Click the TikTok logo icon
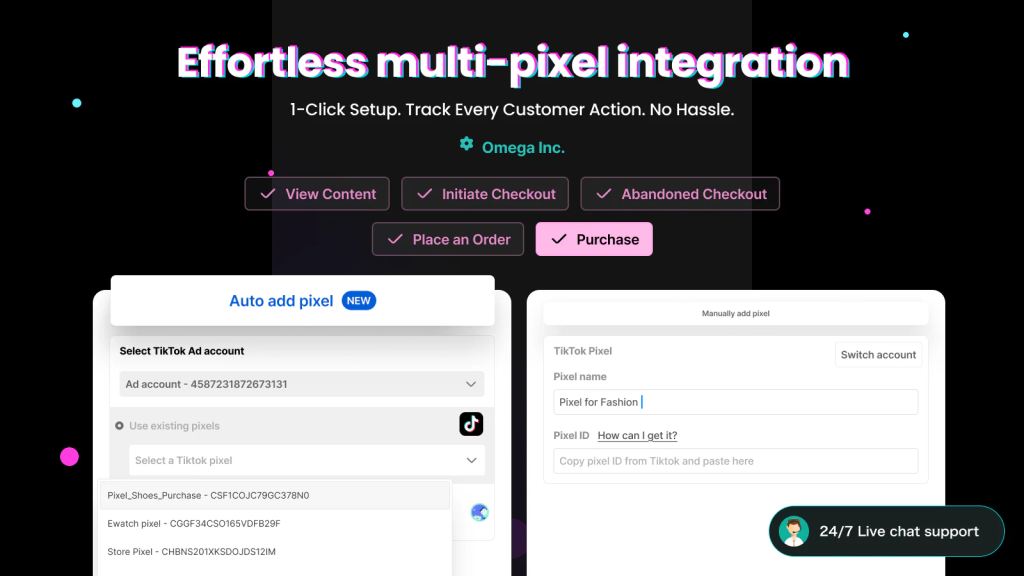Screen dimensions: 1024x576 [471, 424]
